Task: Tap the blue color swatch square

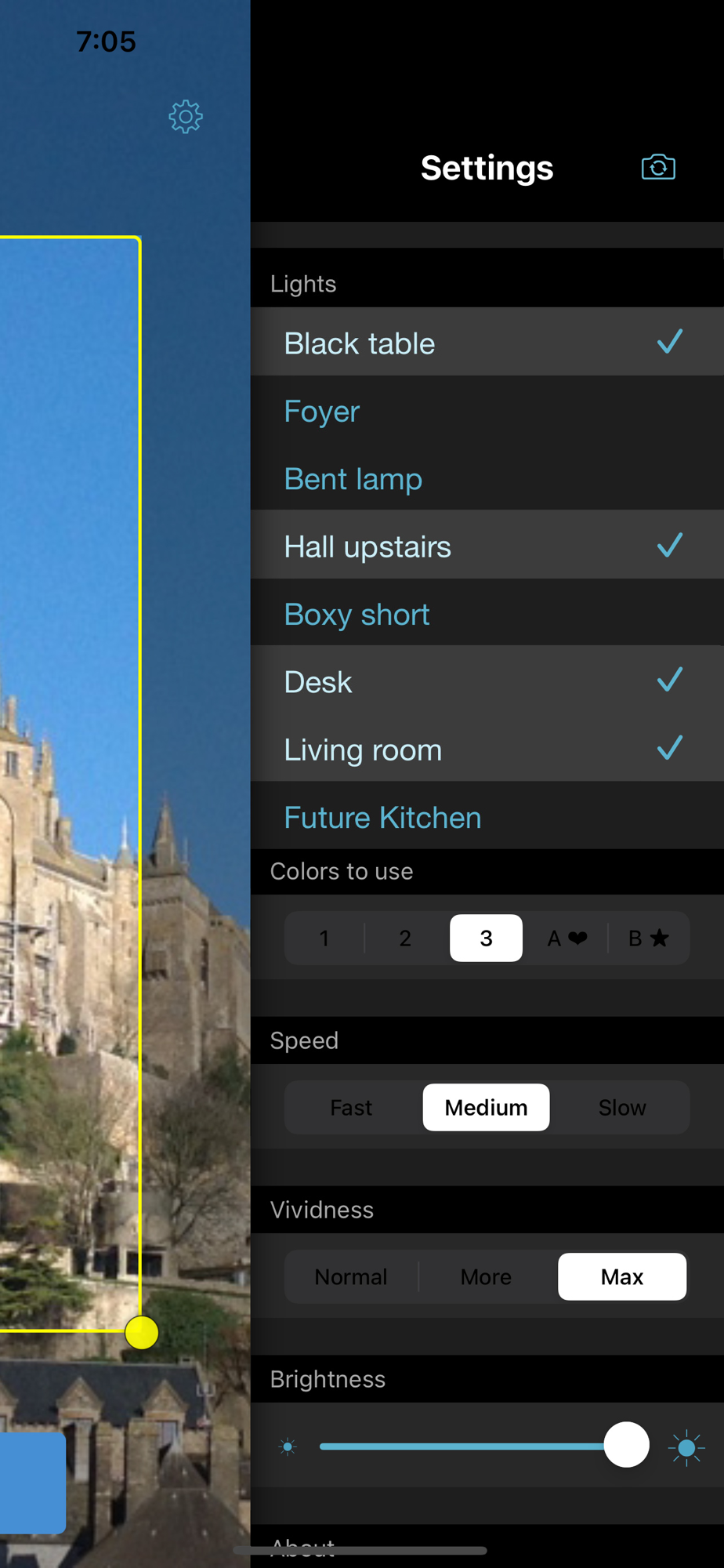Action: tap(31, 1483)
